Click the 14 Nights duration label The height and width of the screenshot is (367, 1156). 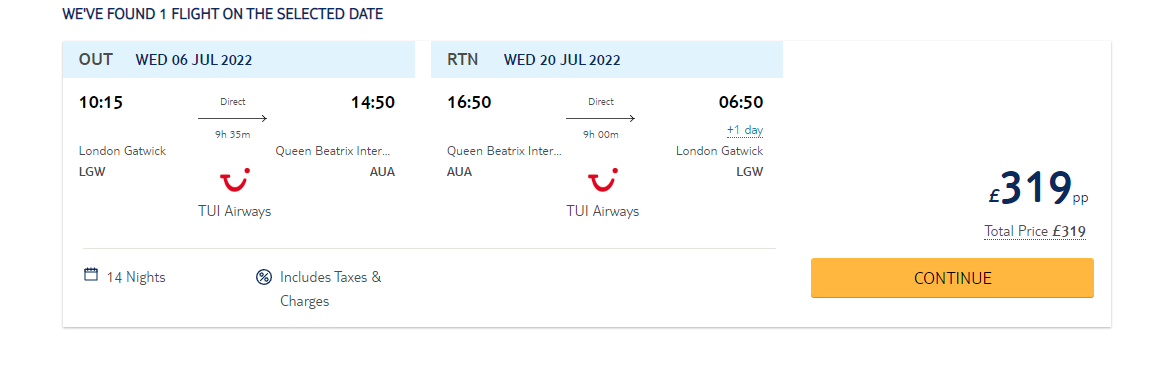136,278
